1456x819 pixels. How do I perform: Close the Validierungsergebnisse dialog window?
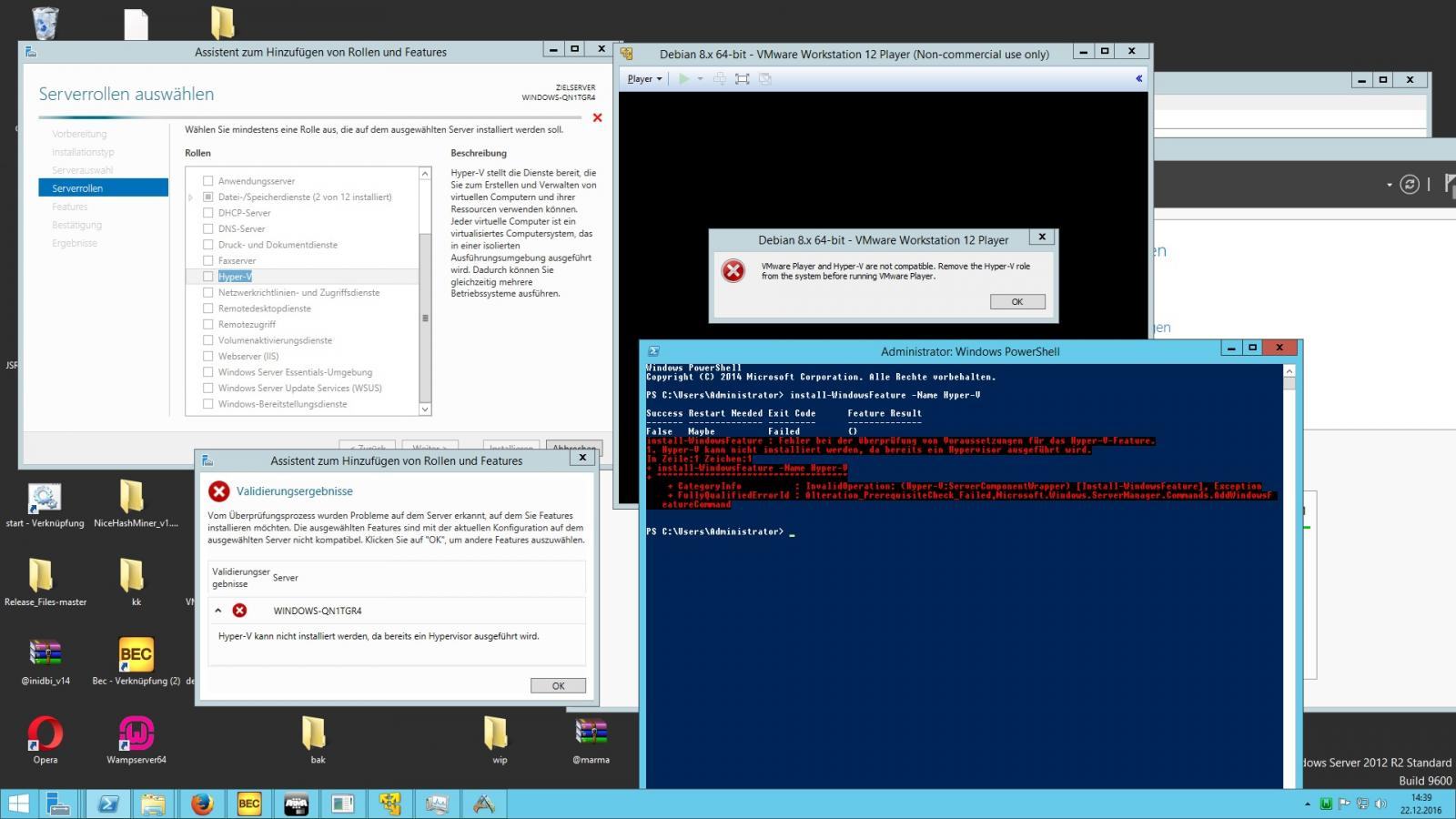582,458
